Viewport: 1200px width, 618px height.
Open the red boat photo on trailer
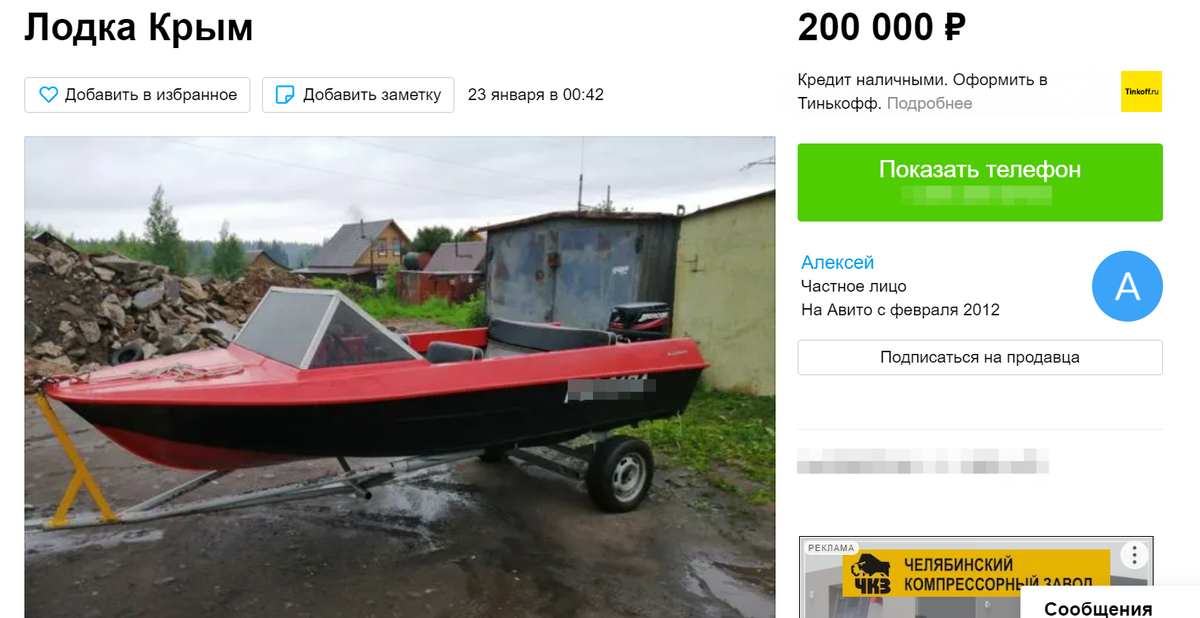click(400, 377)
